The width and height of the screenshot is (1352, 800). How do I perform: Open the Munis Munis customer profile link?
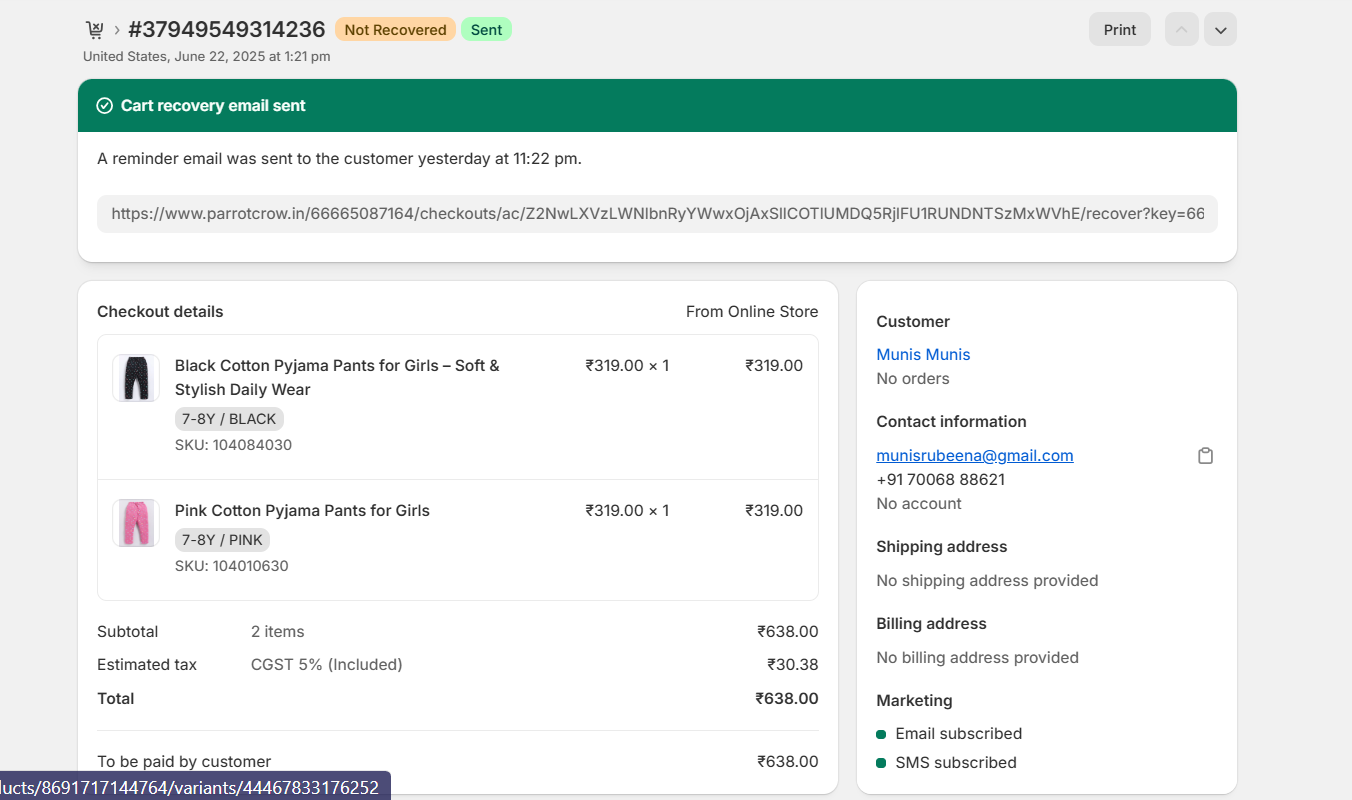pos(922,355)
